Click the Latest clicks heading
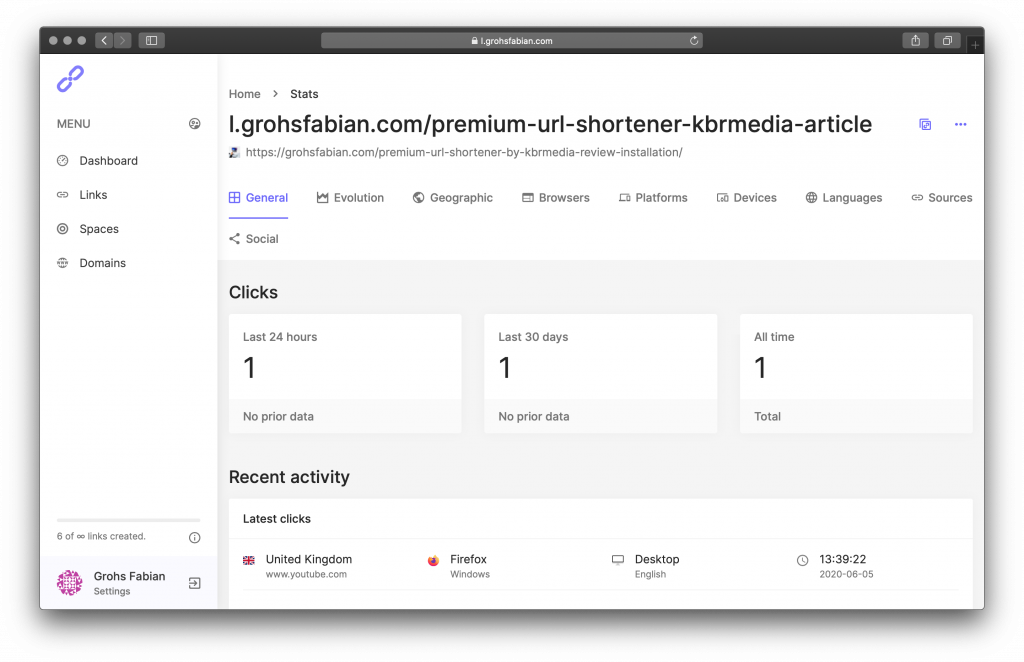Viewport: 1024px width, 662px height. pyautogui.click(x=277, y=519)
